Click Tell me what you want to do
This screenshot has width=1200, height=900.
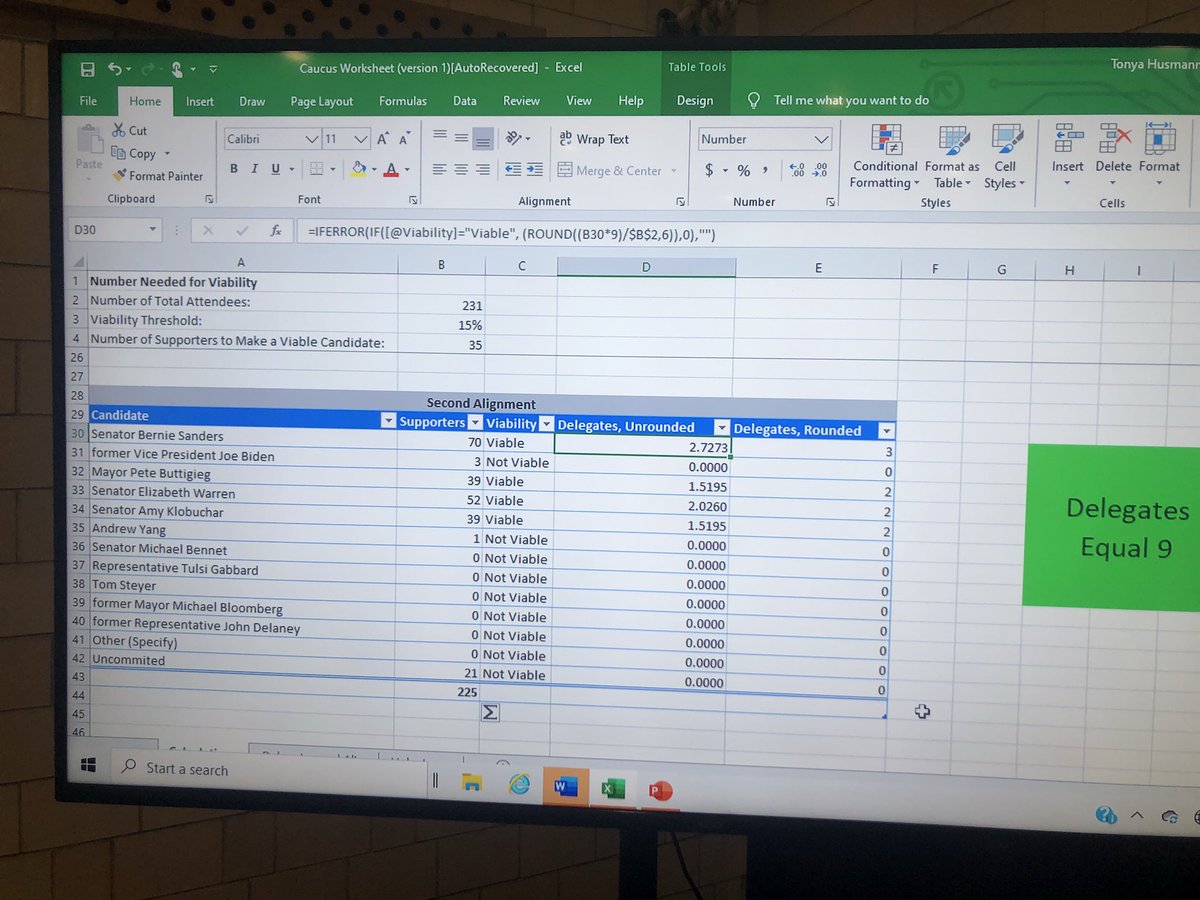click(x=838, y=100)
